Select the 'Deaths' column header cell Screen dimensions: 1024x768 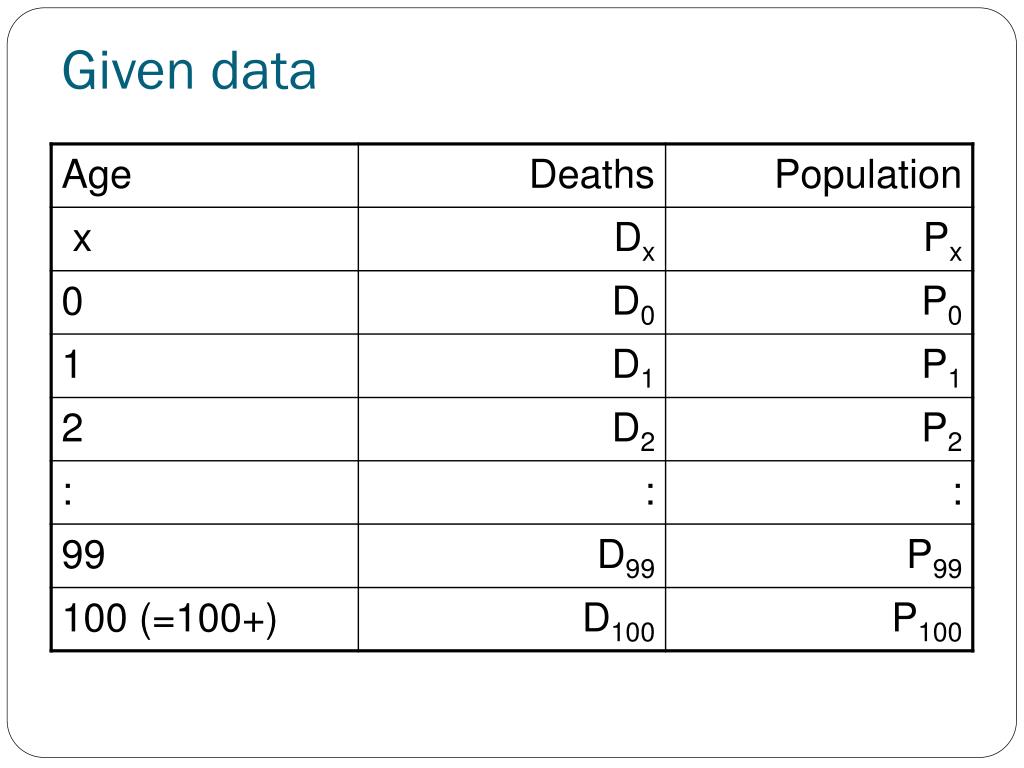click(x=512, y=176)
